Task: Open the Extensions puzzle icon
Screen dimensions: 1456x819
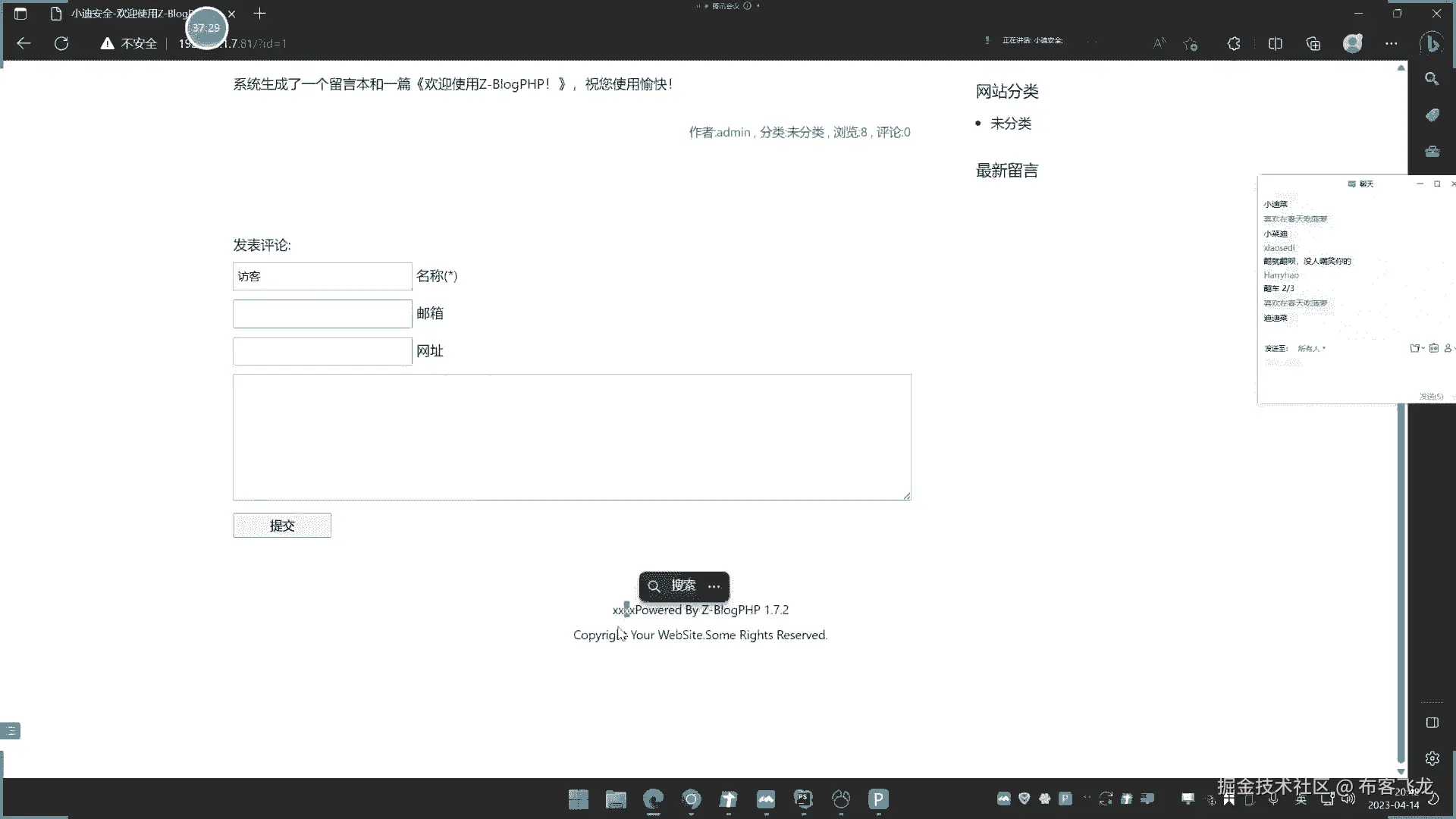Action: [1234, 43]
